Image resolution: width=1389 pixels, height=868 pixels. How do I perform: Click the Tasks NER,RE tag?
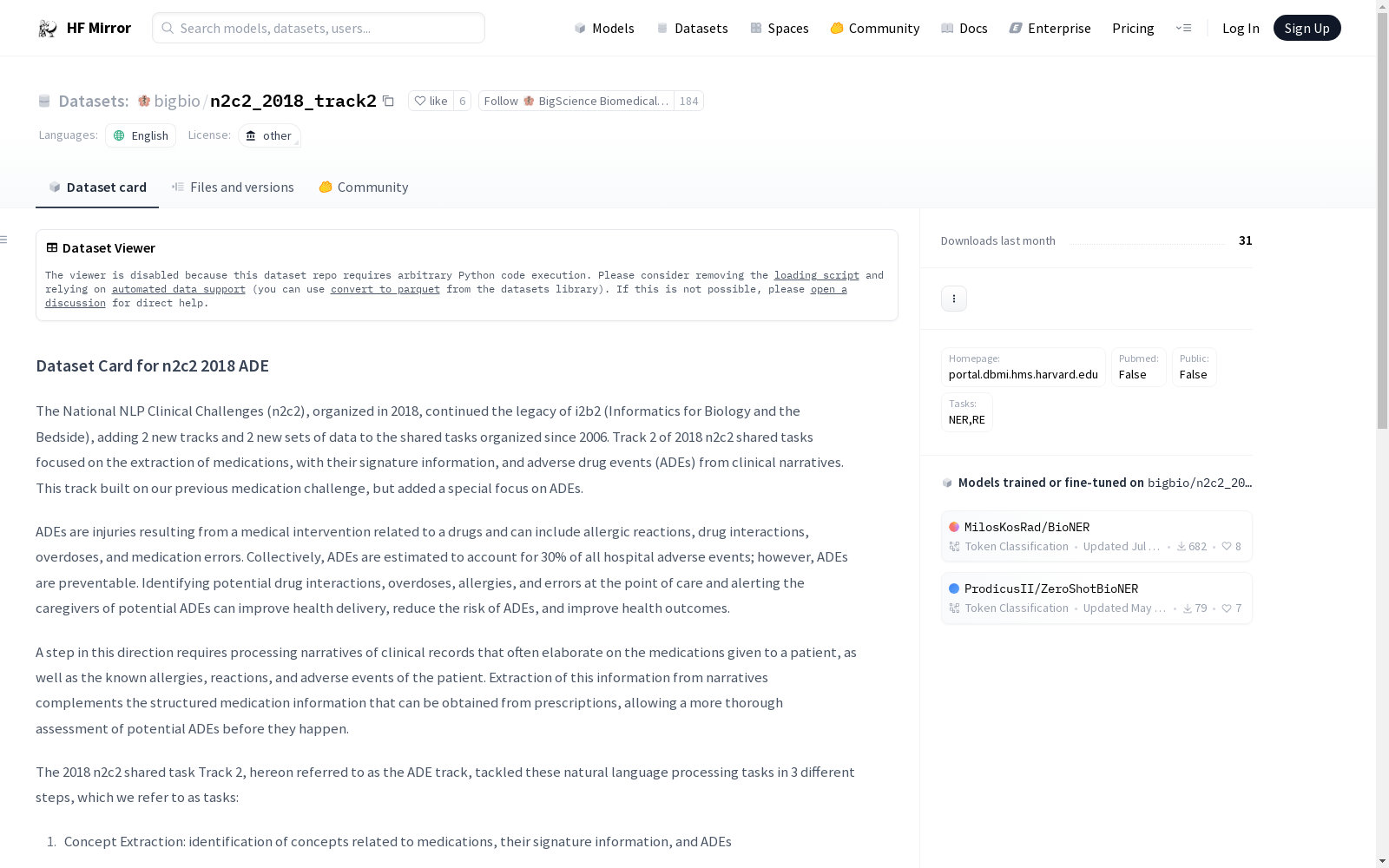(x=967, y=412)
